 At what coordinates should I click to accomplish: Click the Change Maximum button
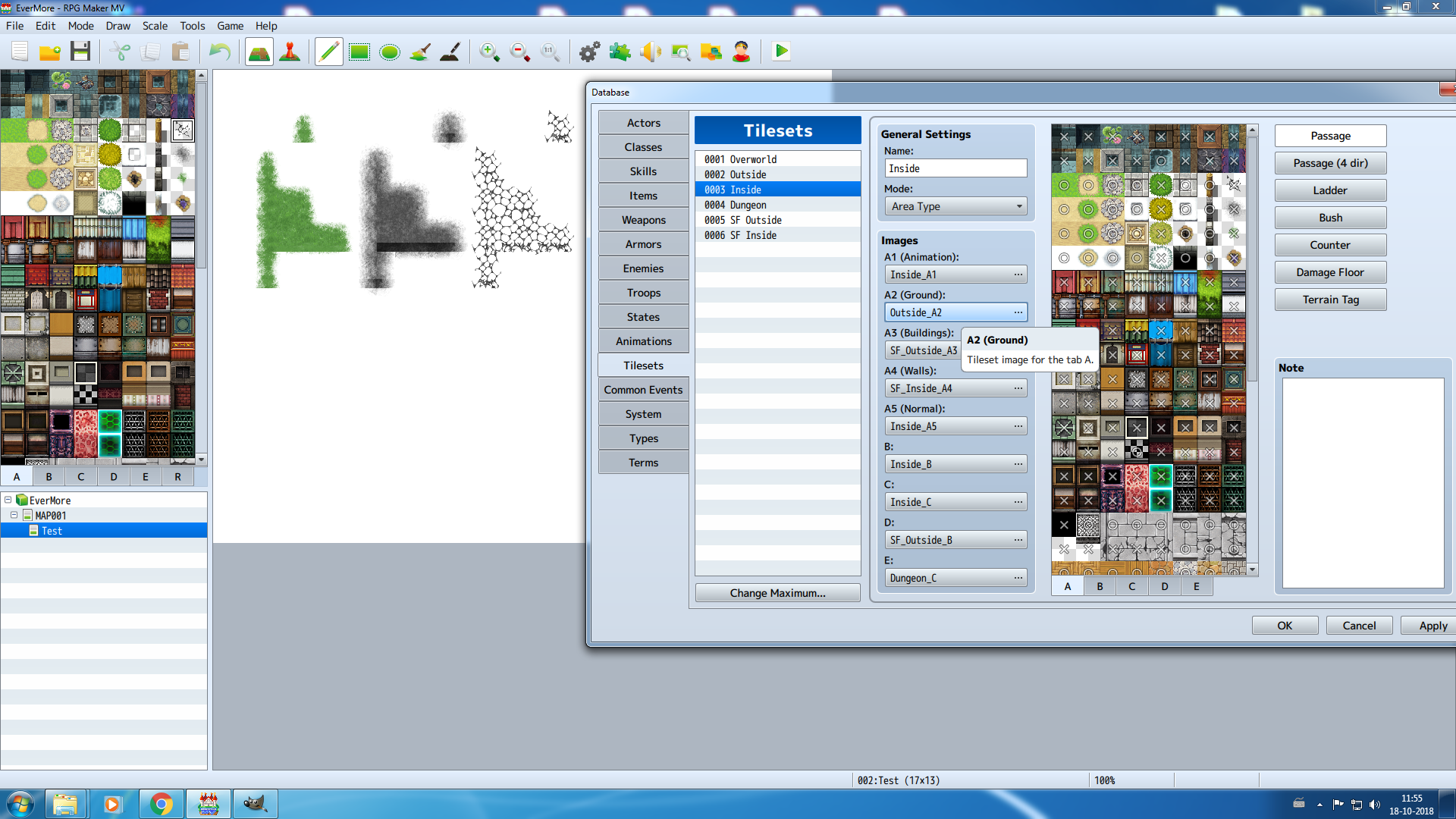point(778,593)
